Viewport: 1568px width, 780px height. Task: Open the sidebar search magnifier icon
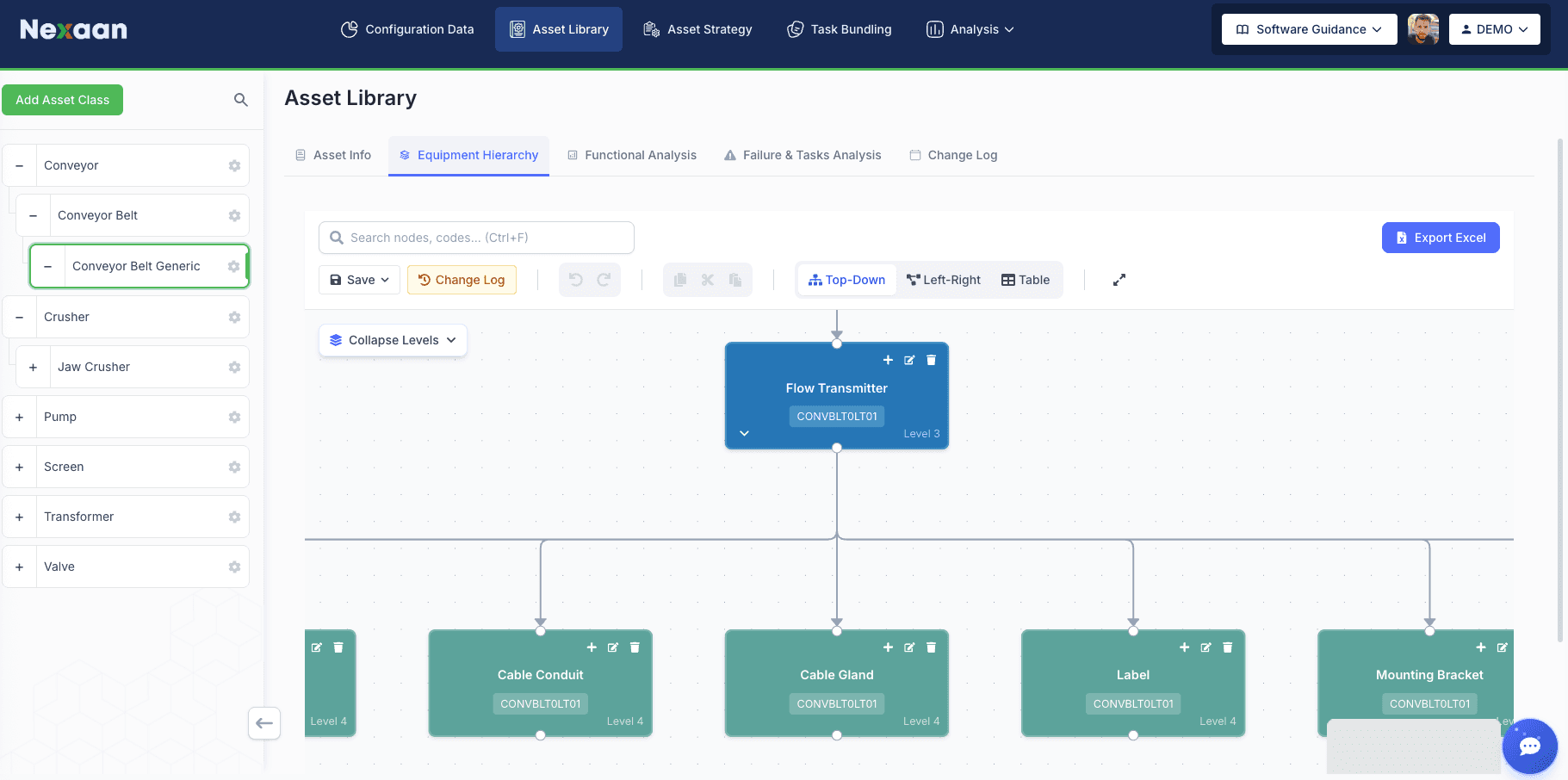241,100
